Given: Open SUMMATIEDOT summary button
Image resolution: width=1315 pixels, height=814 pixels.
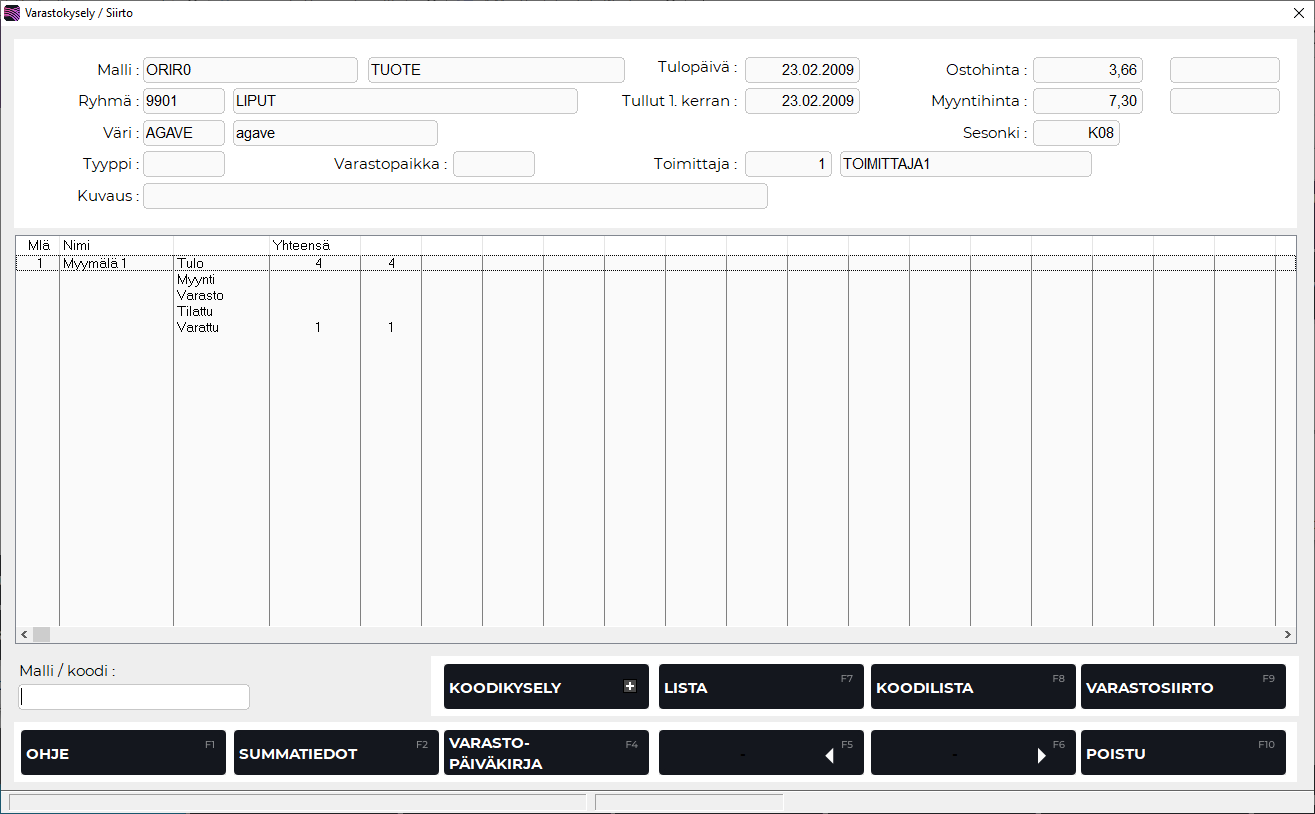Looking at the screenshot, I should (333, 752).
